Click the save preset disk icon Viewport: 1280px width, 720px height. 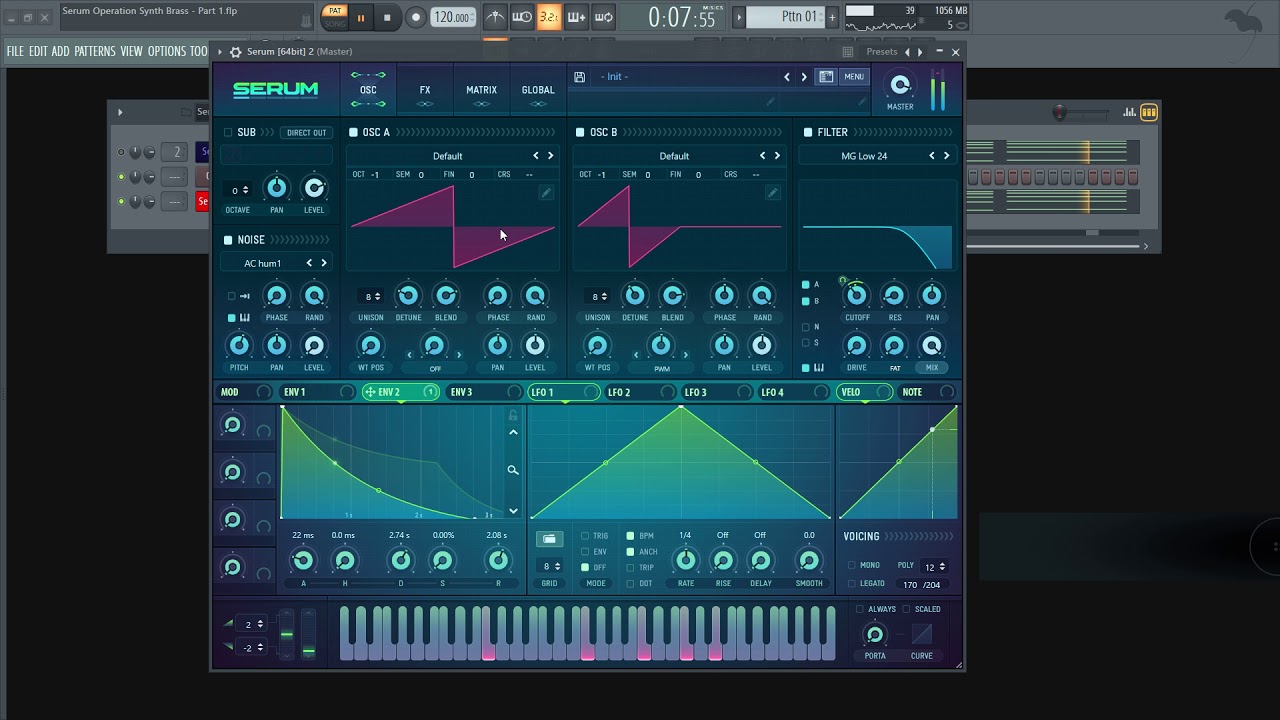579,77
